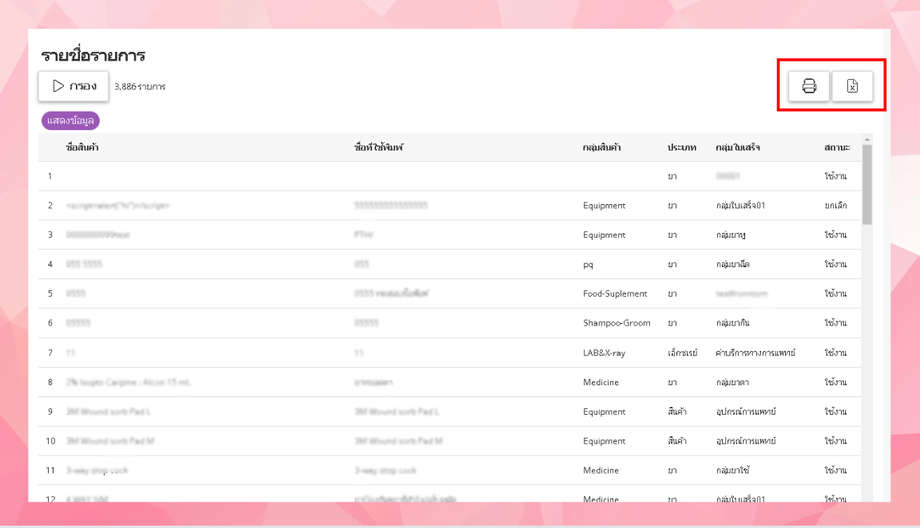
Task: Select Equipment cell in row 3
Action: (x=604, y=235)
